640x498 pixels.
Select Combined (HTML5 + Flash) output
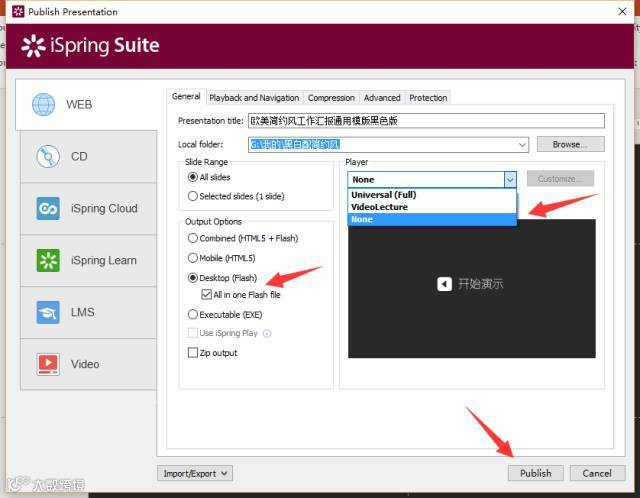pyautogui.click(x=193, y=238)
